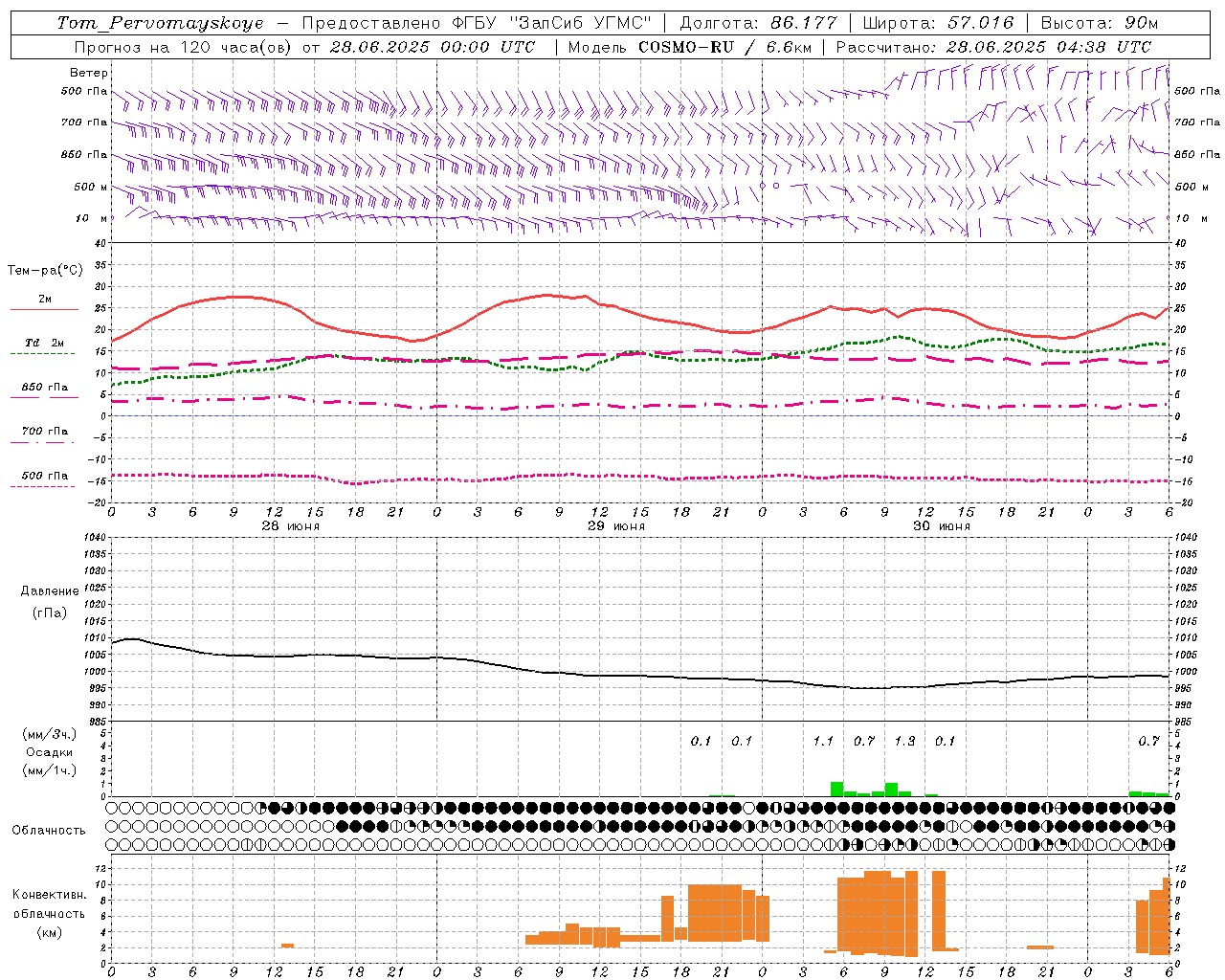Screen dimensions: 1225x980
Task: Click the '(мм/1ч.)' precipitation unit label
Action: pos(50,770)
